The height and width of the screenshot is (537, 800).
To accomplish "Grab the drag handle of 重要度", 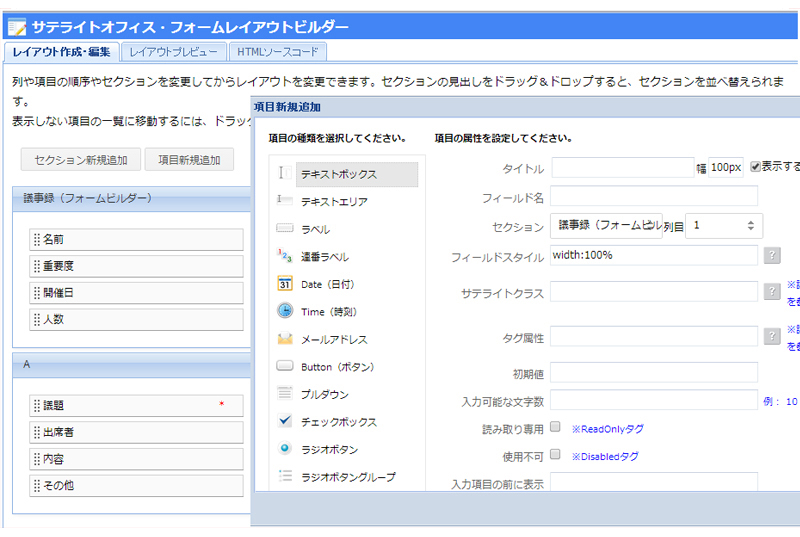I will pos(37,266).
